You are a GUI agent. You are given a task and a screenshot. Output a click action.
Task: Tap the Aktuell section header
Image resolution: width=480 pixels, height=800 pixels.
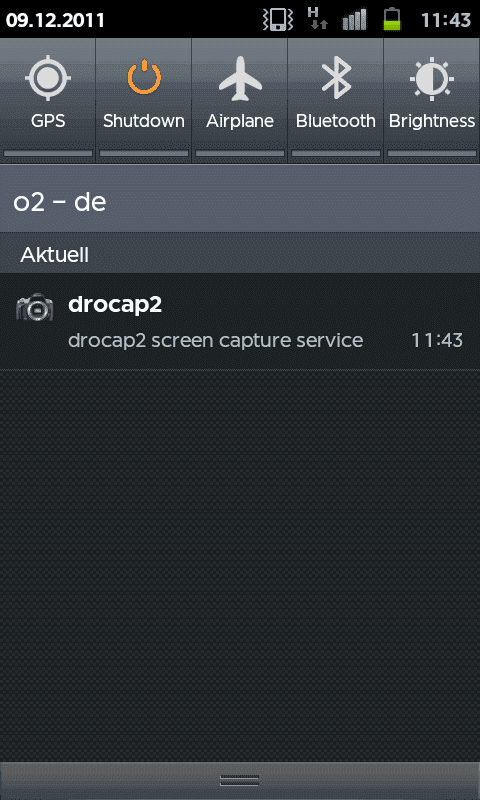pyautogui.click(x=55, y=255)
